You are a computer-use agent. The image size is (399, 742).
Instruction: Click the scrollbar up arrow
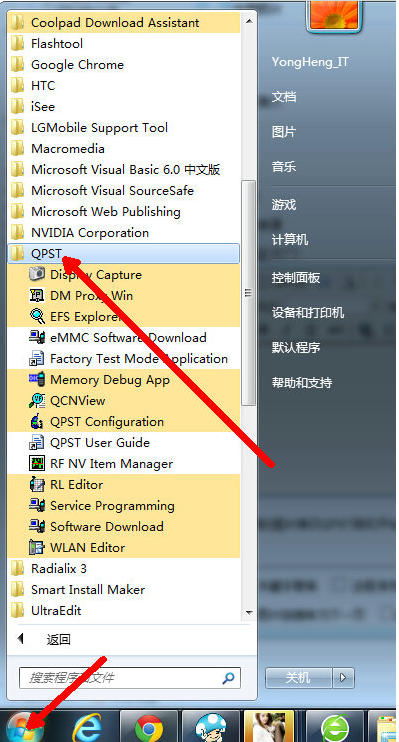pos(248,21)
